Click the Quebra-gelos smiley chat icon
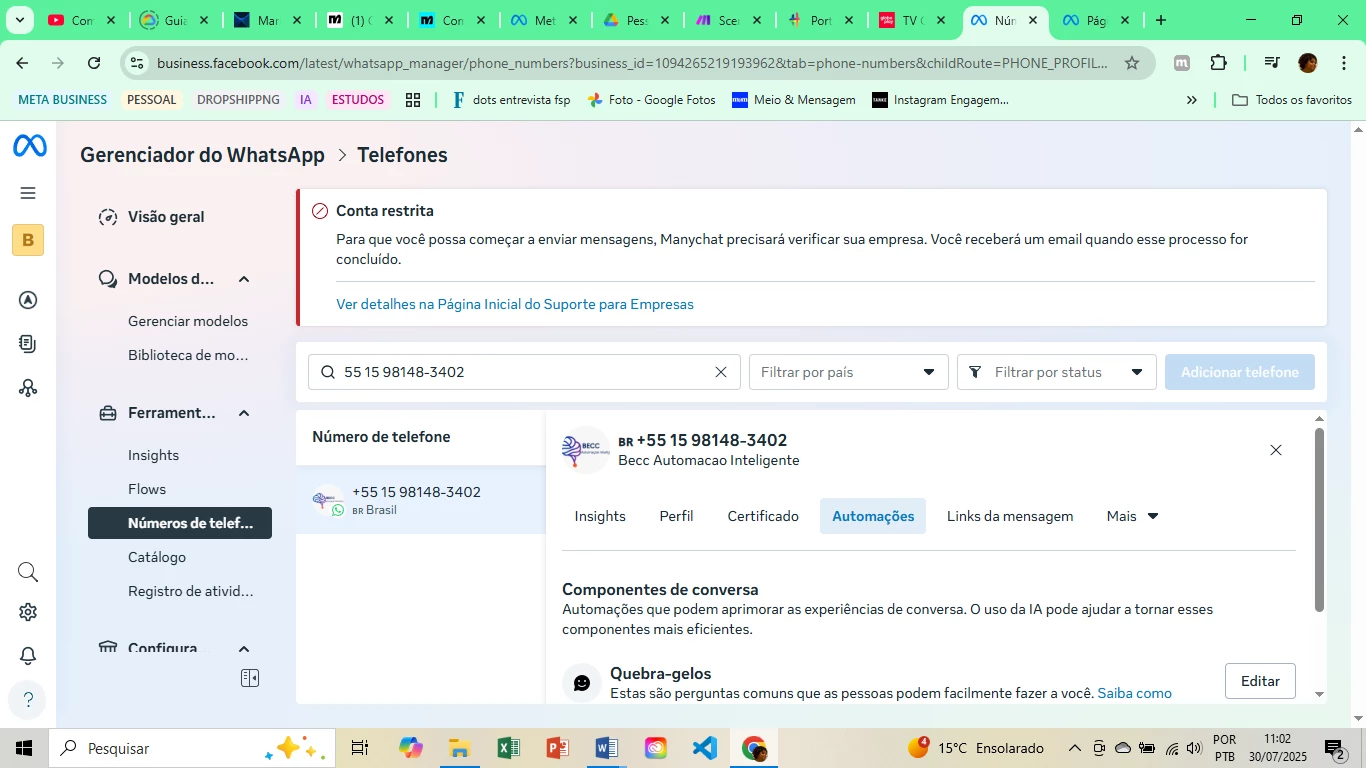Screen dimensions: 1366x768 582,683
